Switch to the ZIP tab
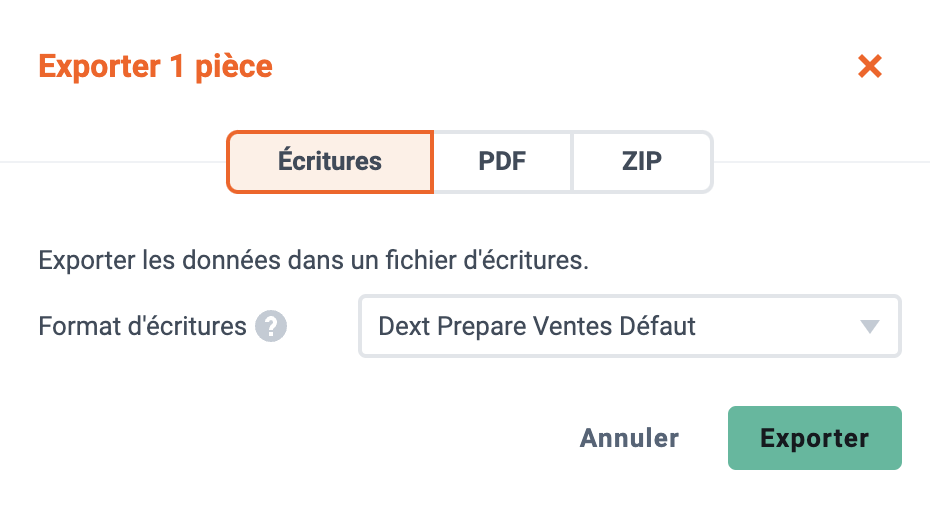This screenshot has height=508, width=930. (642, 161)
